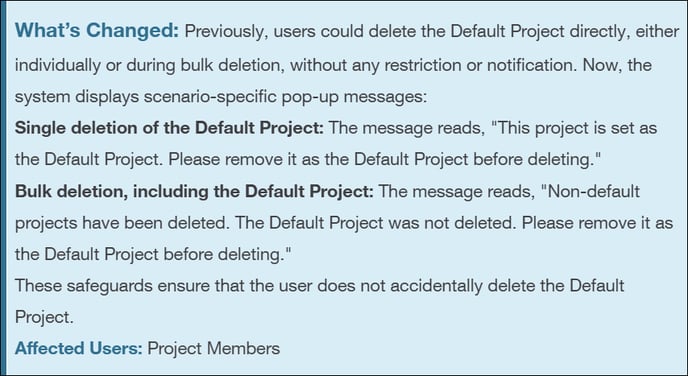Click the "Affected Users:" label

pos(79,348)
